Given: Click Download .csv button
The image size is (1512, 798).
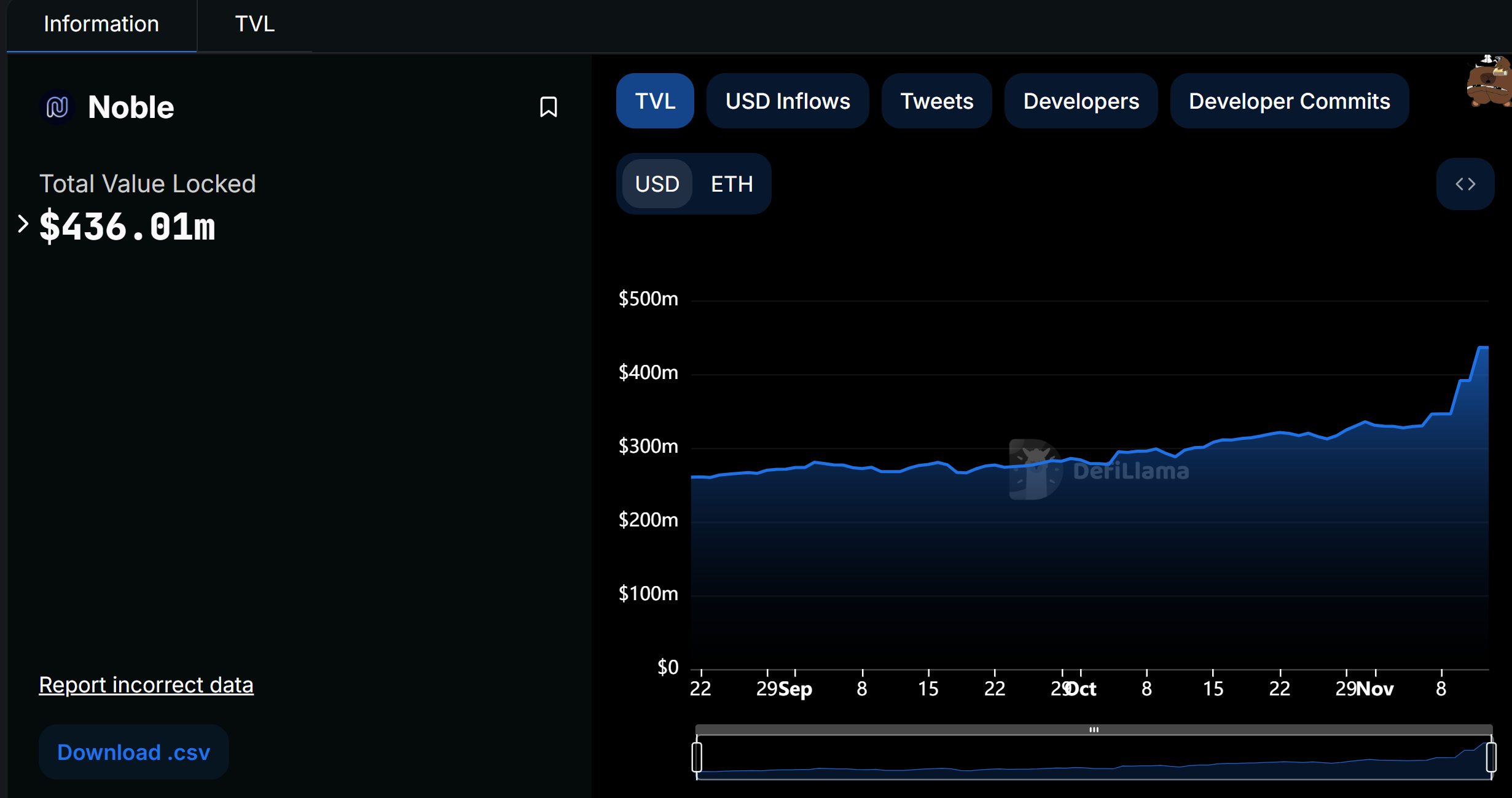Looking at the screenshot, I should click(x=134, y=752).
